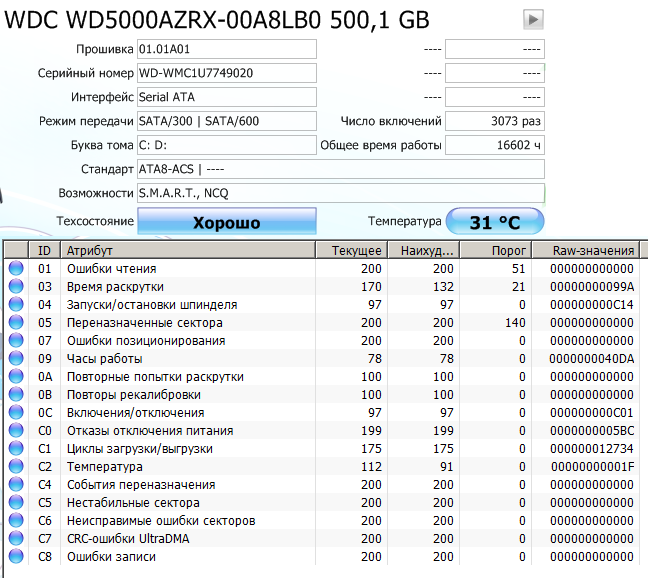Click status icon for События переназначения

(x=16, y=484)
